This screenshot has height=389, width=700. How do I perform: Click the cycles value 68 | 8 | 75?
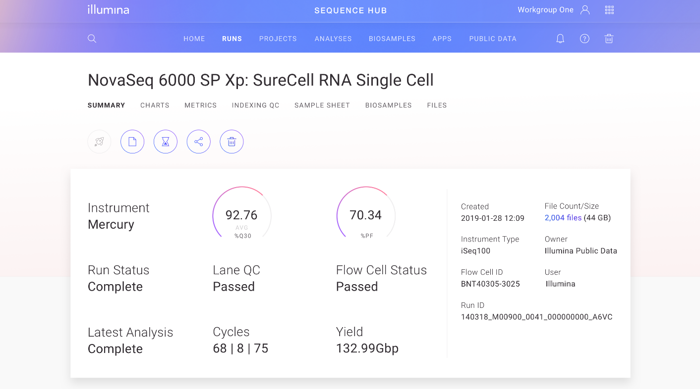tap(240, 348)
